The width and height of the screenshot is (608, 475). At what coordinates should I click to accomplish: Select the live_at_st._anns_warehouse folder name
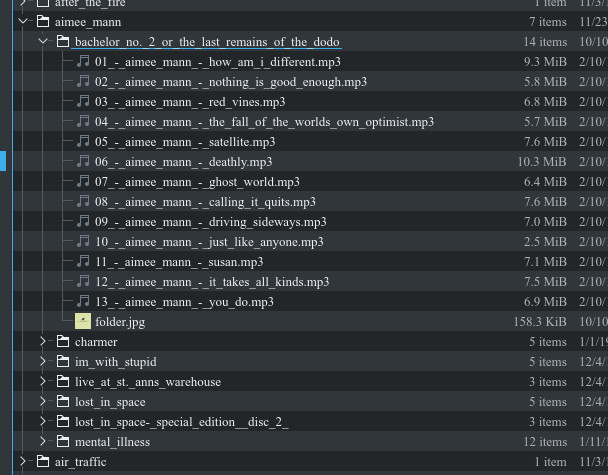[x=148, y=382]
